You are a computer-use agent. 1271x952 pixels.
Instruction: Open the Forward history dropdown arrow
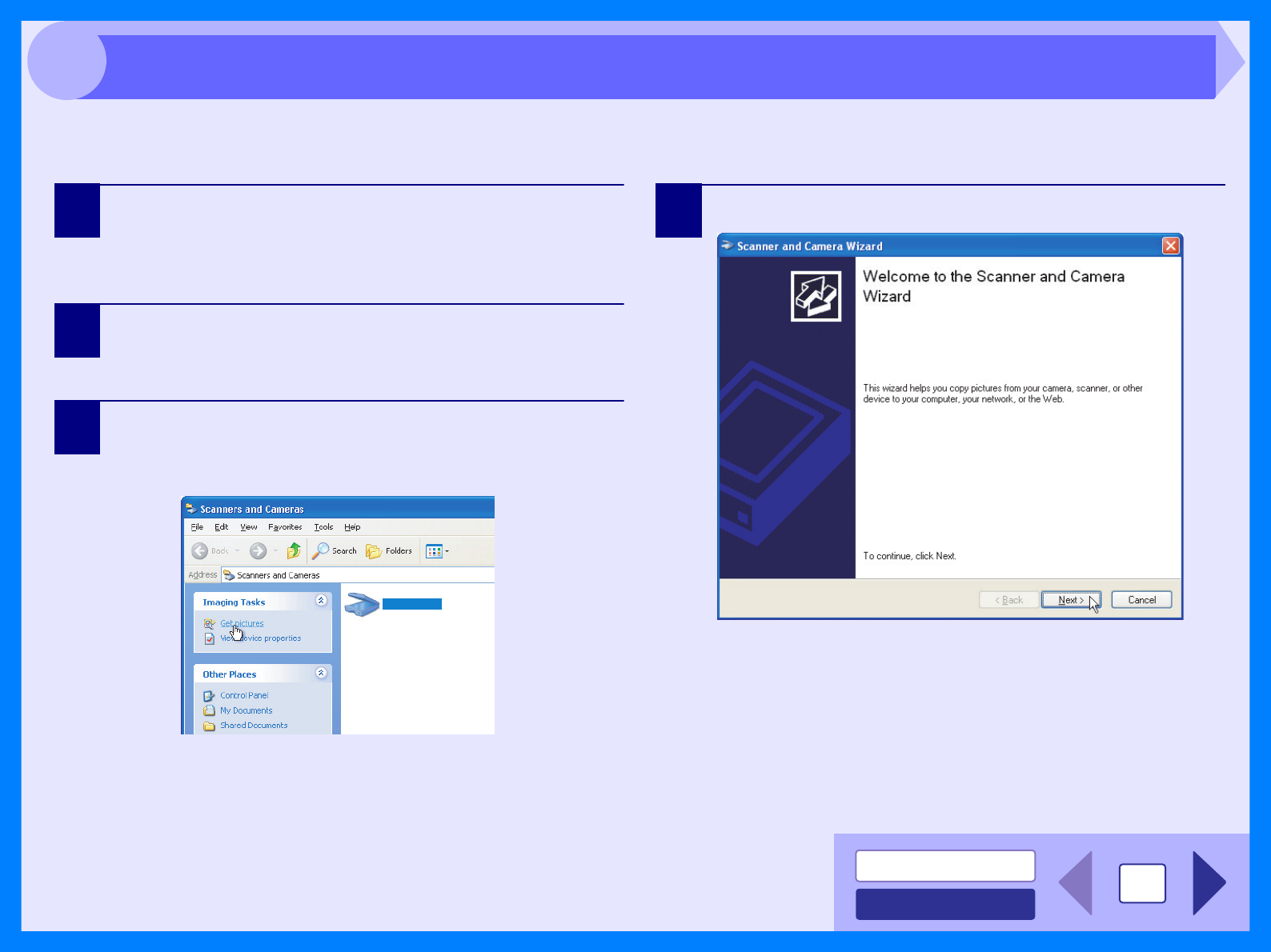(x=275, y=550)
